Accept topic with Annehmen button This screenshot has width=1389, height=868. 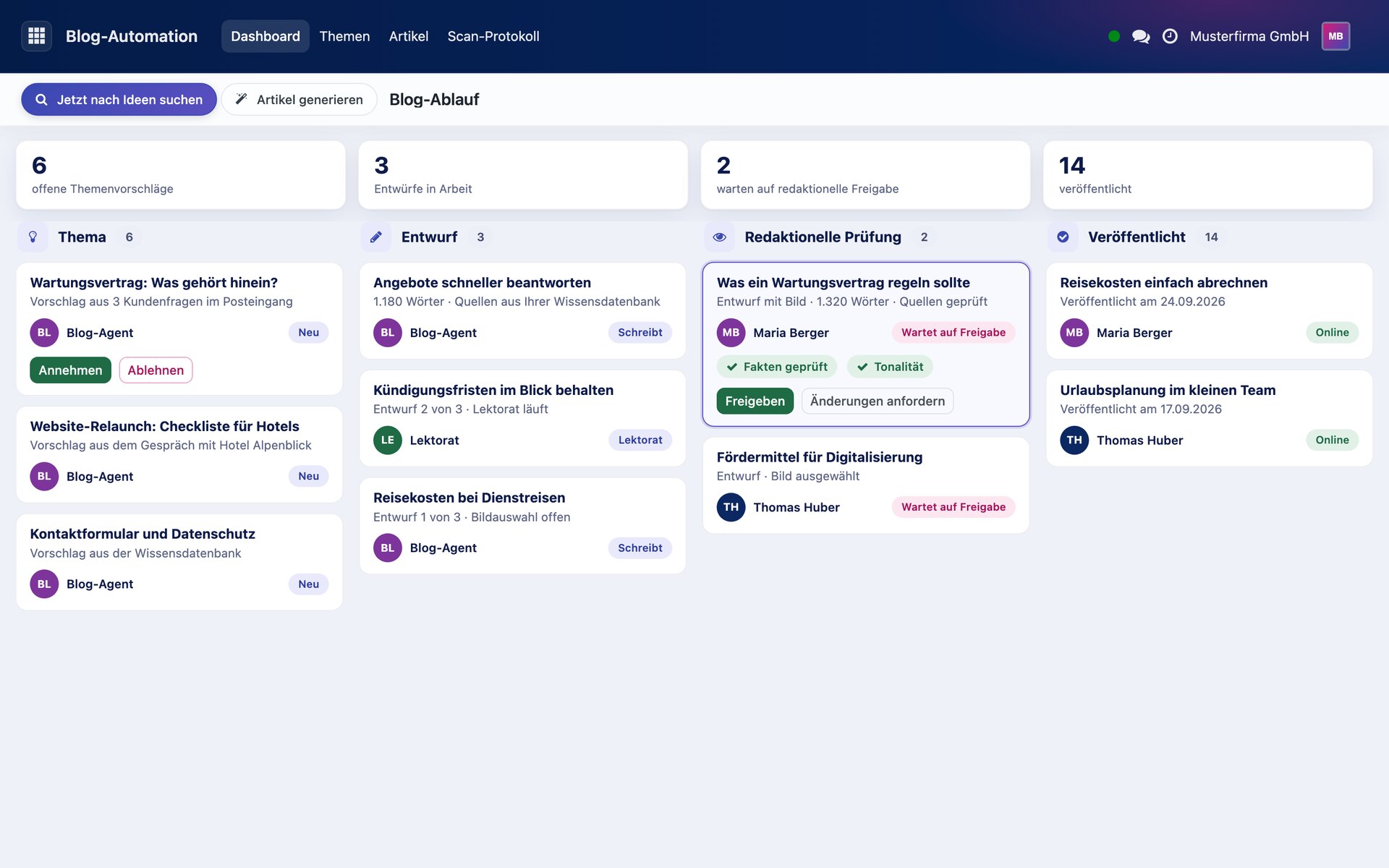[x=70, y=370]
